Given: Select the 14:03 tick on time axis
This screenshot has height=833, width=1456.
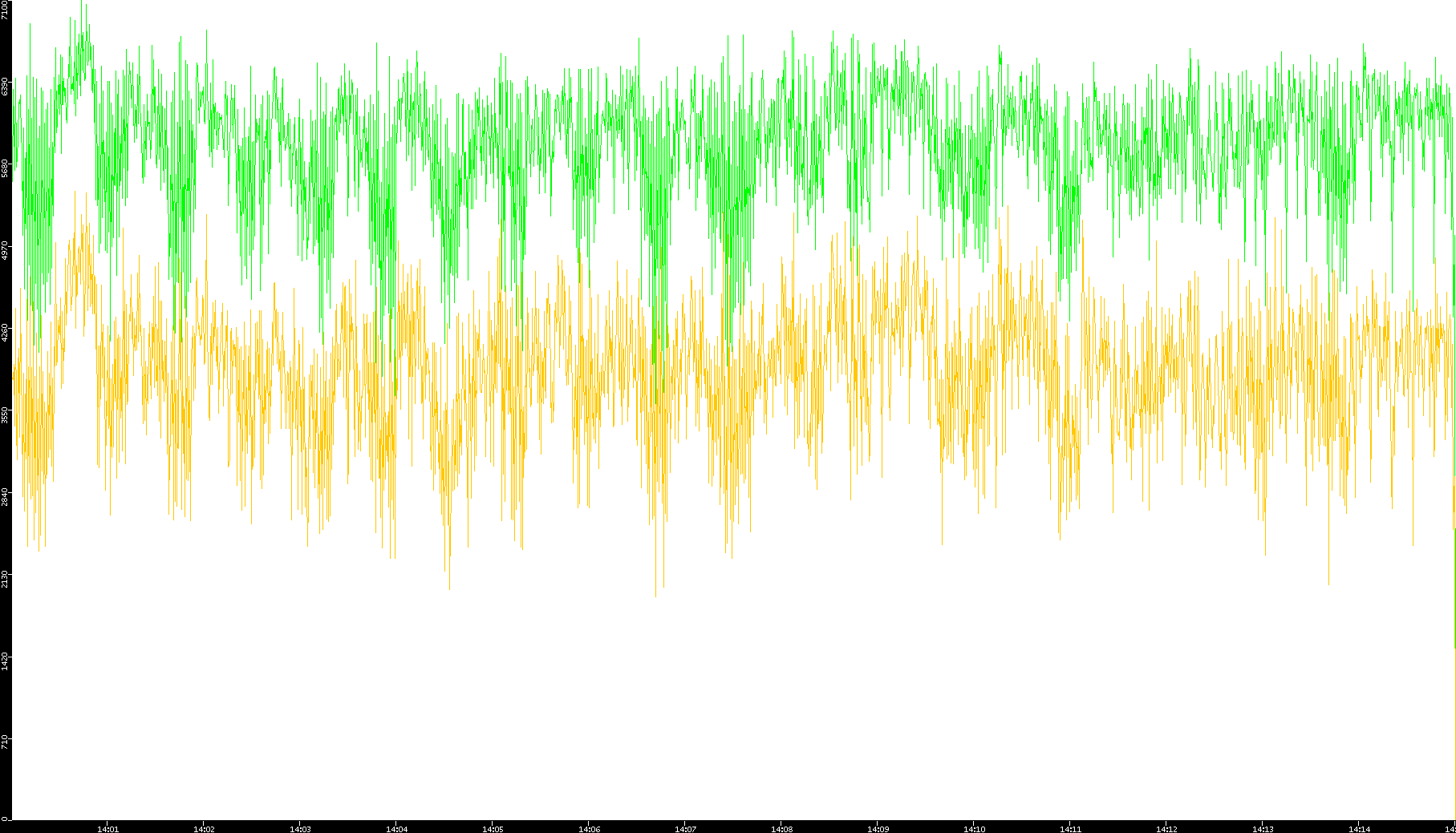Looking at the screenshot, I should click(x=300, y=829).
